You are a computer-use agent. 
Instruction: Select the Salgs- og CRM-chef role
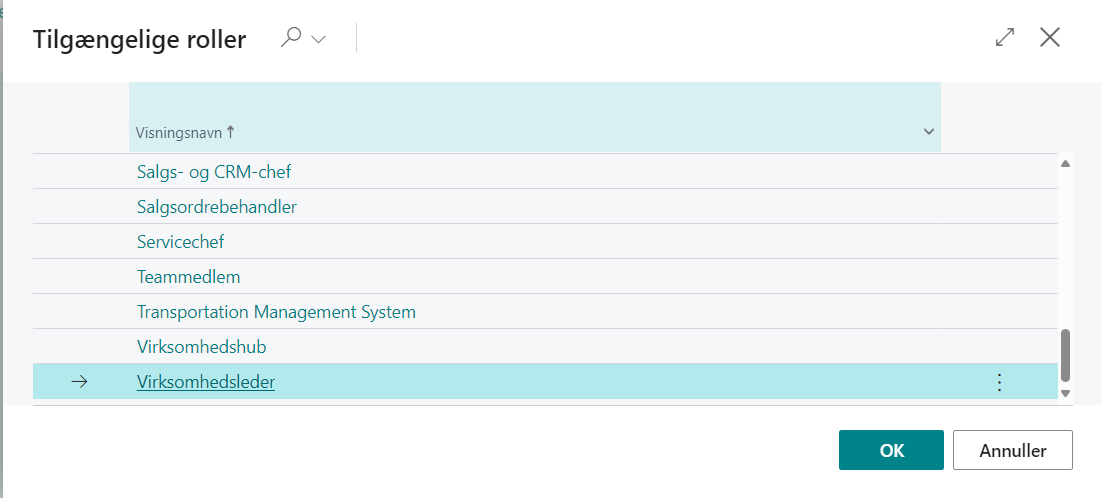tap(213, 172)
